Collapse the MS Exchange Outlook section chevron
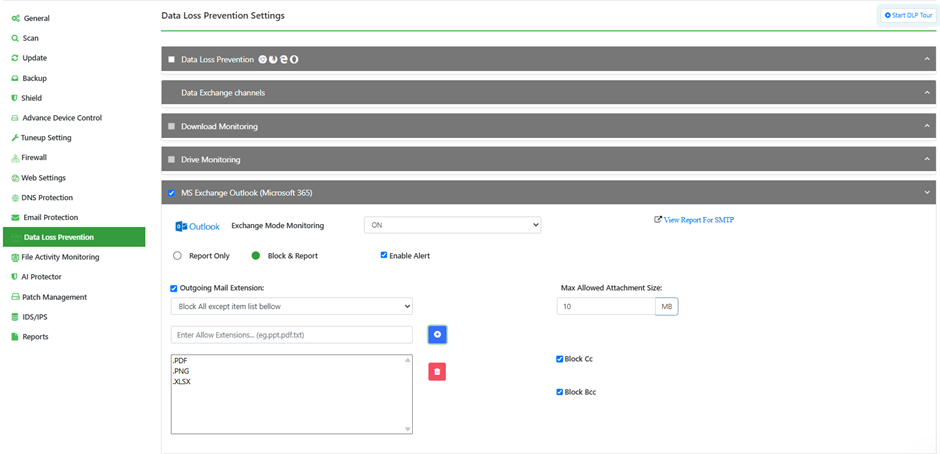 927,193
